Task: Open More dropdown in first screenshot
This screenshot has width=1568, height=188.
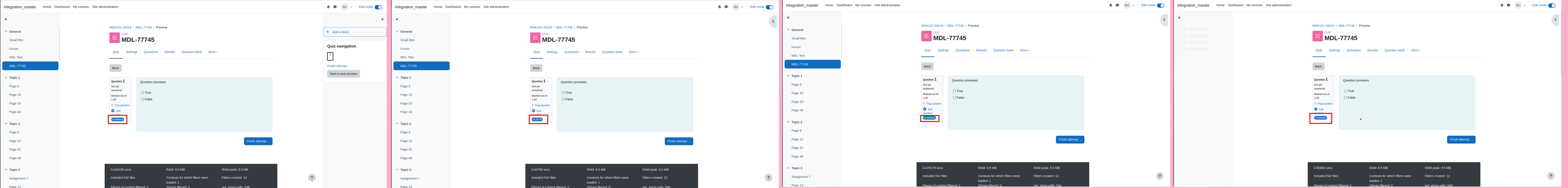Action: tap(213, 52)
